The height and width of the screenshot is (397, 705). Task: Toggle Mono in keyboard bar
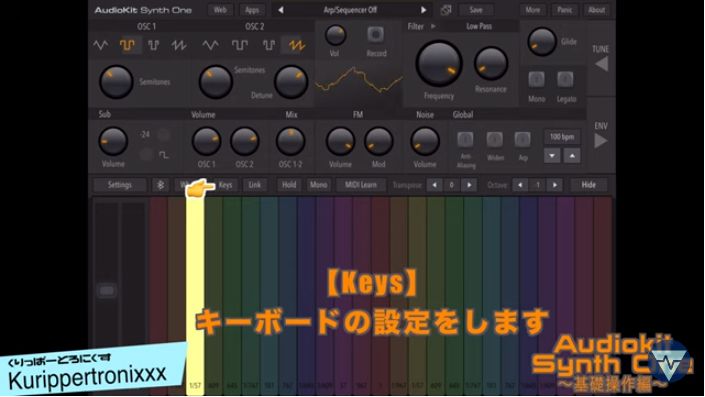coord(318,185)
